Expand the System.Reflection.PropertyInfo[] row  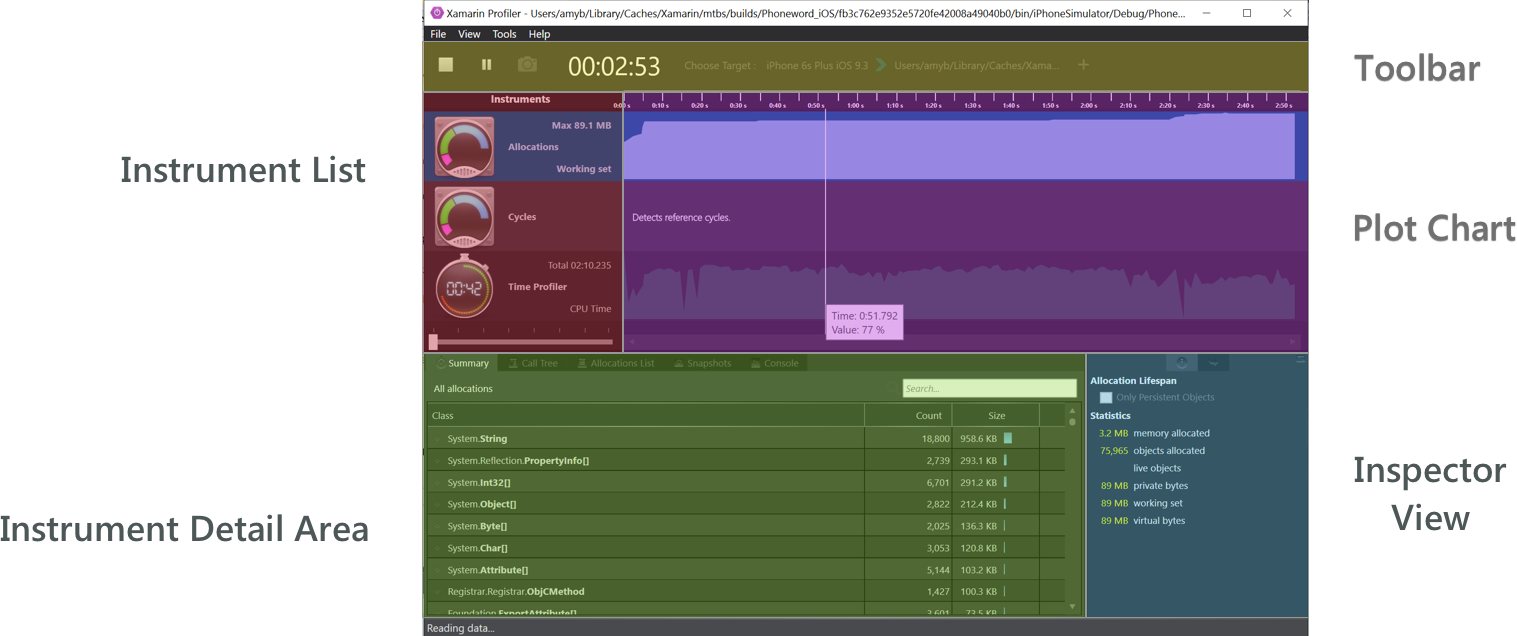pyautogui.click(x=437, y=461)
